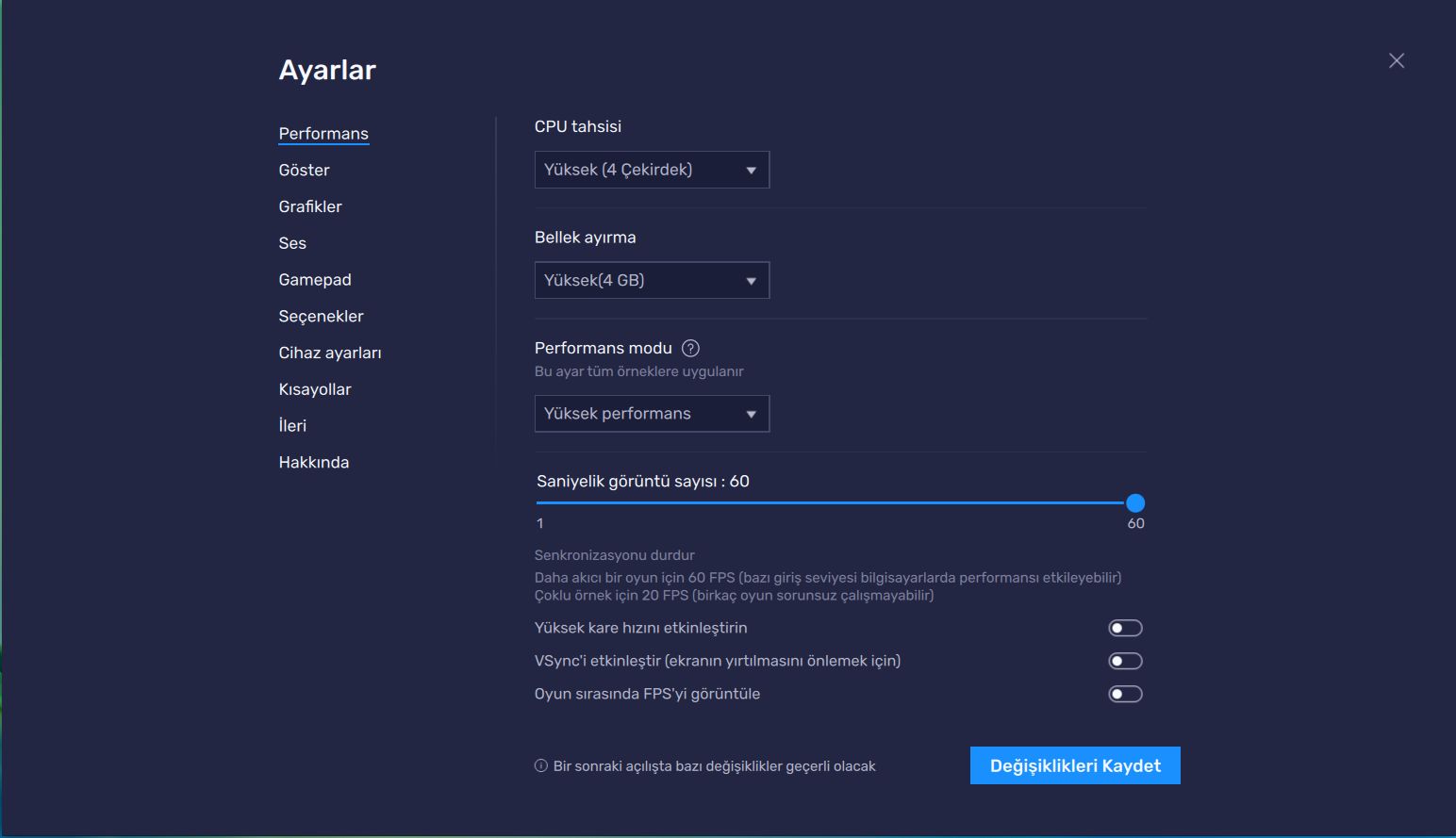
Task: Open the Bellek ayırma dropdown
Action: point(652,280)
